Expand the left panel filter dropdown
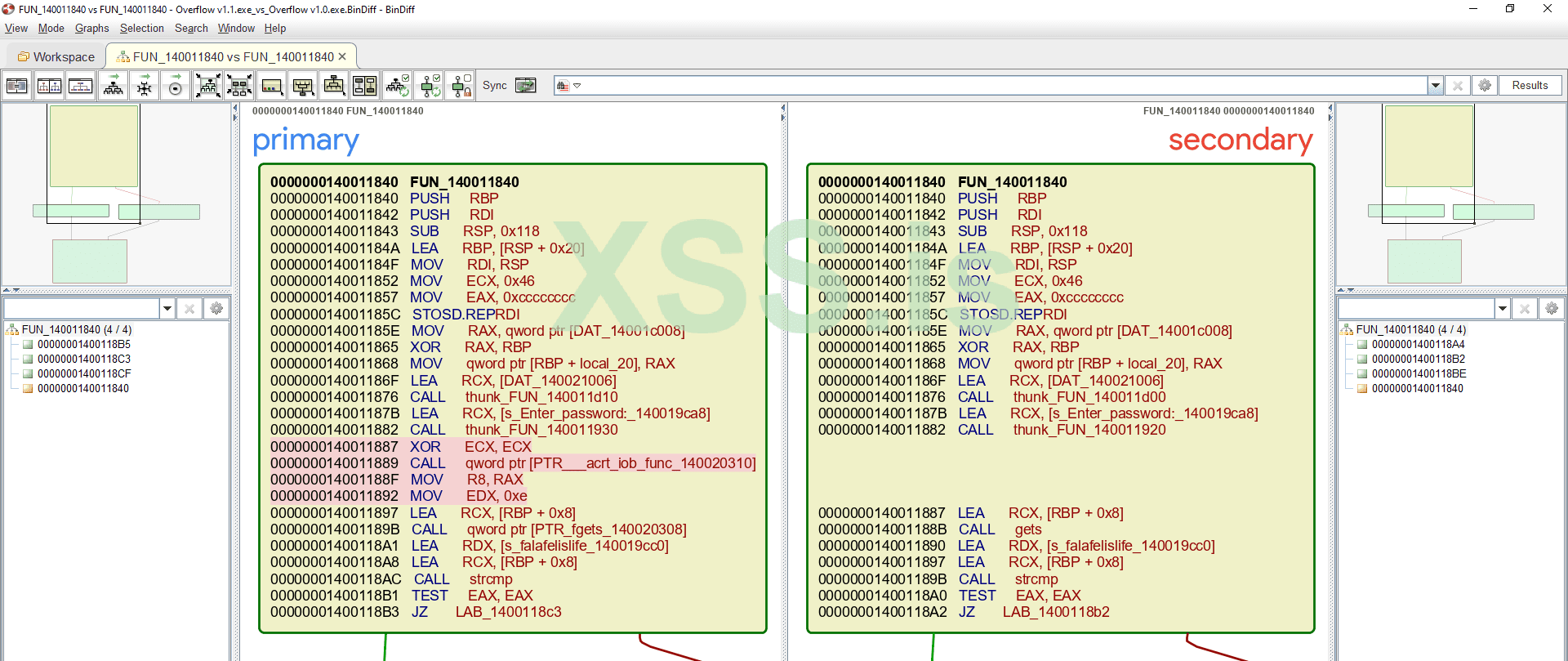Image resolution: width=1568 pixels, height=661 pixels. coord(167,309)
